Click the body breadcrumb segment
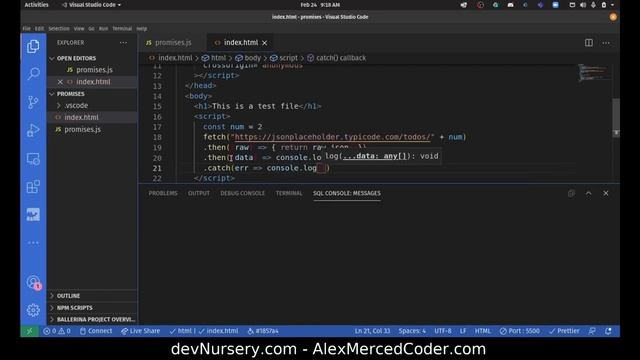This screenshot has height=360, width=640. click(248, 58)
